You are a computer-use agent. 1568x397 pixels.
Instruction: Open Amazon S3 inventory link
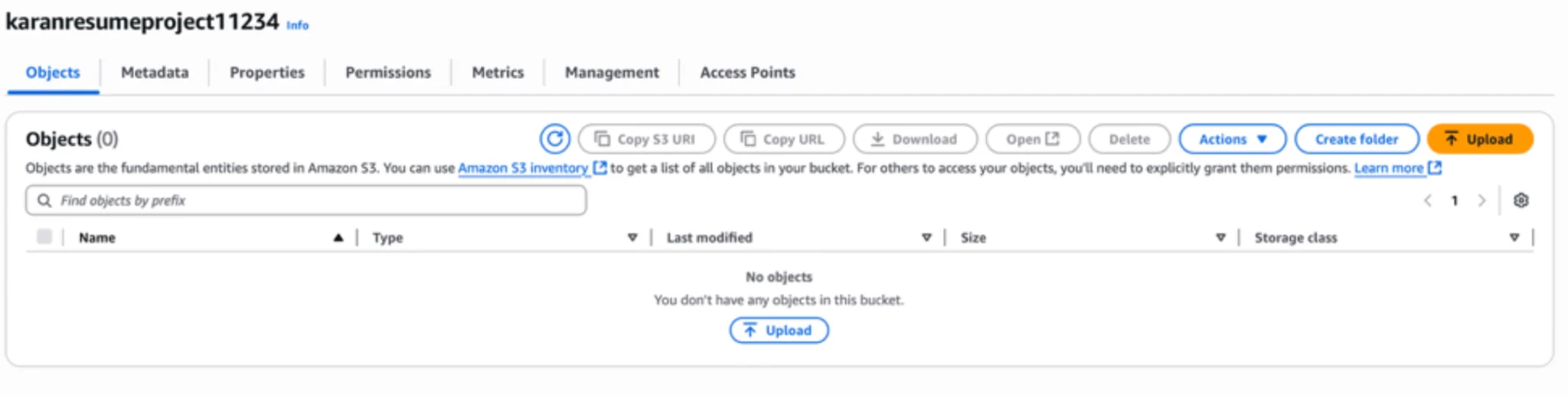523,168
